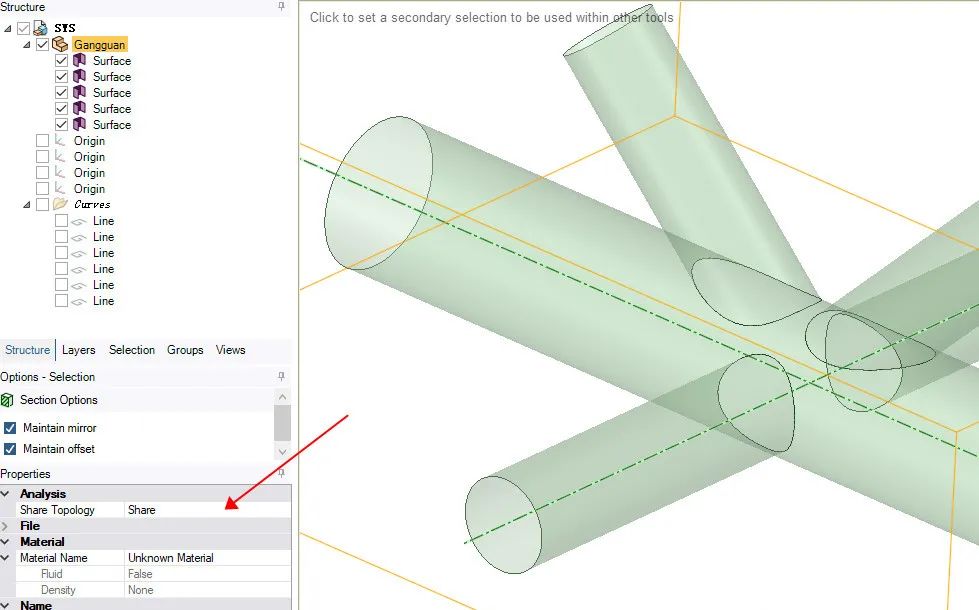The width and height of the screenshot is (979, 610).
Task: Collapse the Material Name sub-properties
Action: [x=6, y=558]
